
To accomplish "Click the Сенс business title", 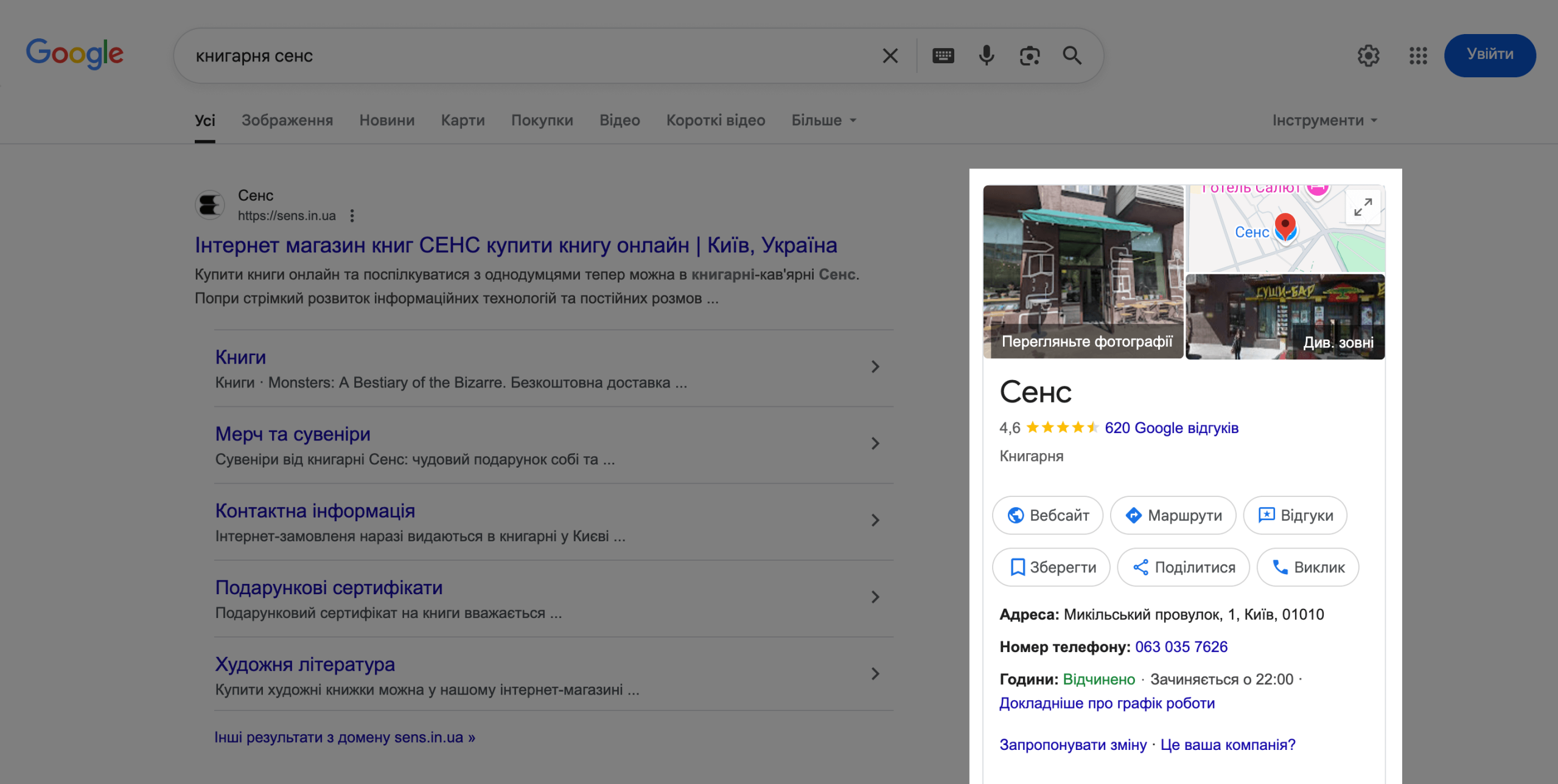I will (x=1035, y=392).
